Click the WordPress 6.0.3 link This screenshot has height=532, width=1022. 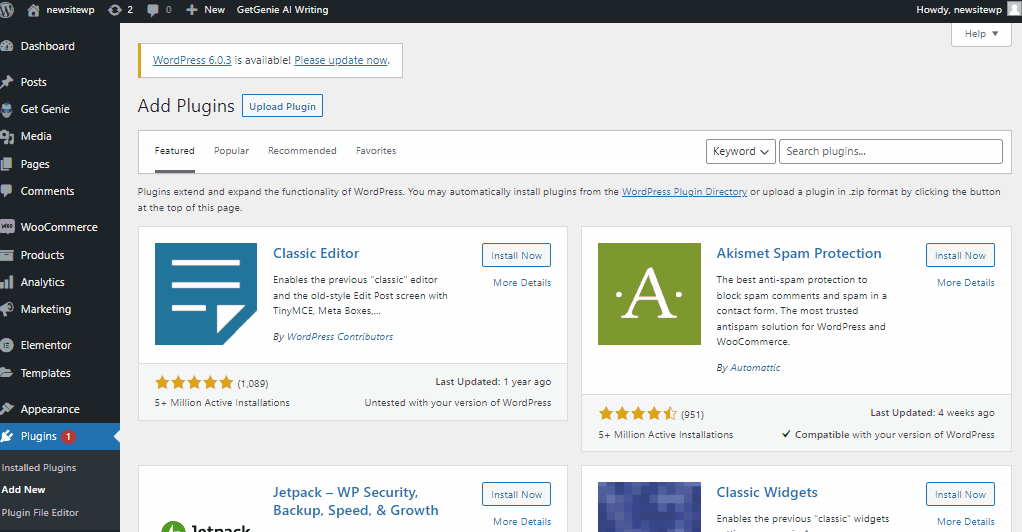pos(192,60)
